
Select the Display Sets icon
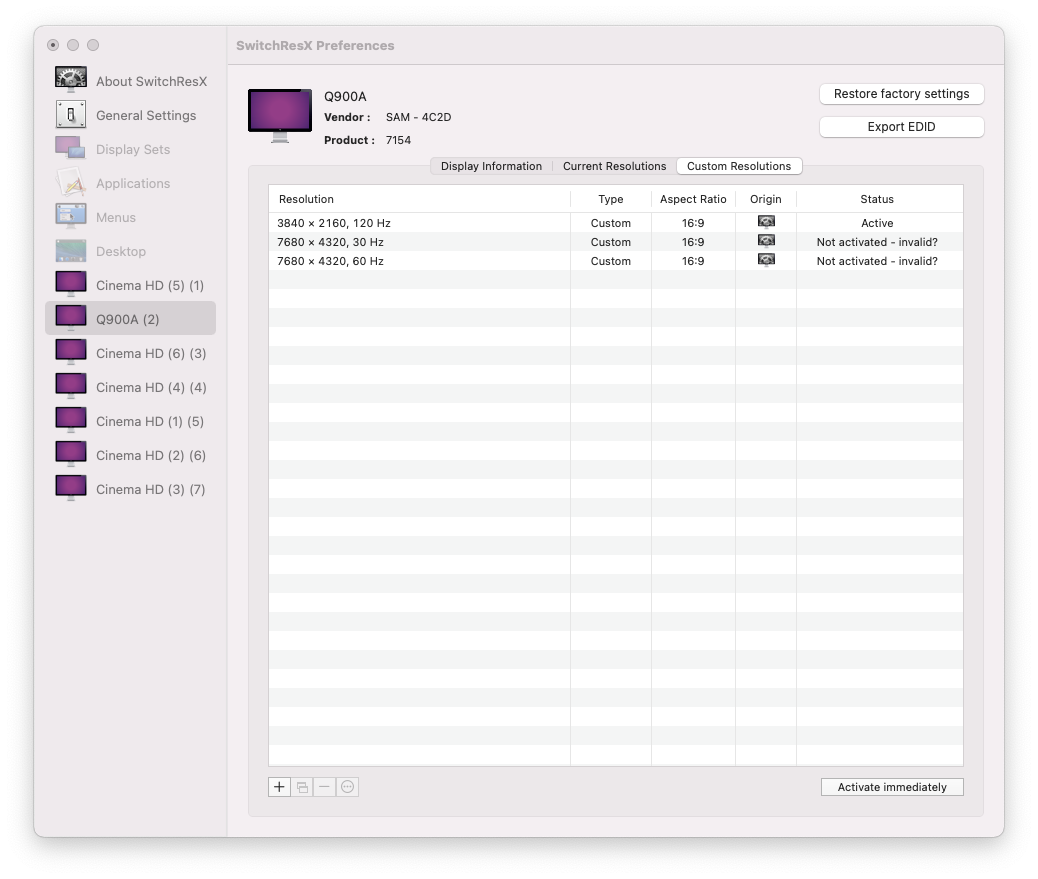(x=70, y=148)
